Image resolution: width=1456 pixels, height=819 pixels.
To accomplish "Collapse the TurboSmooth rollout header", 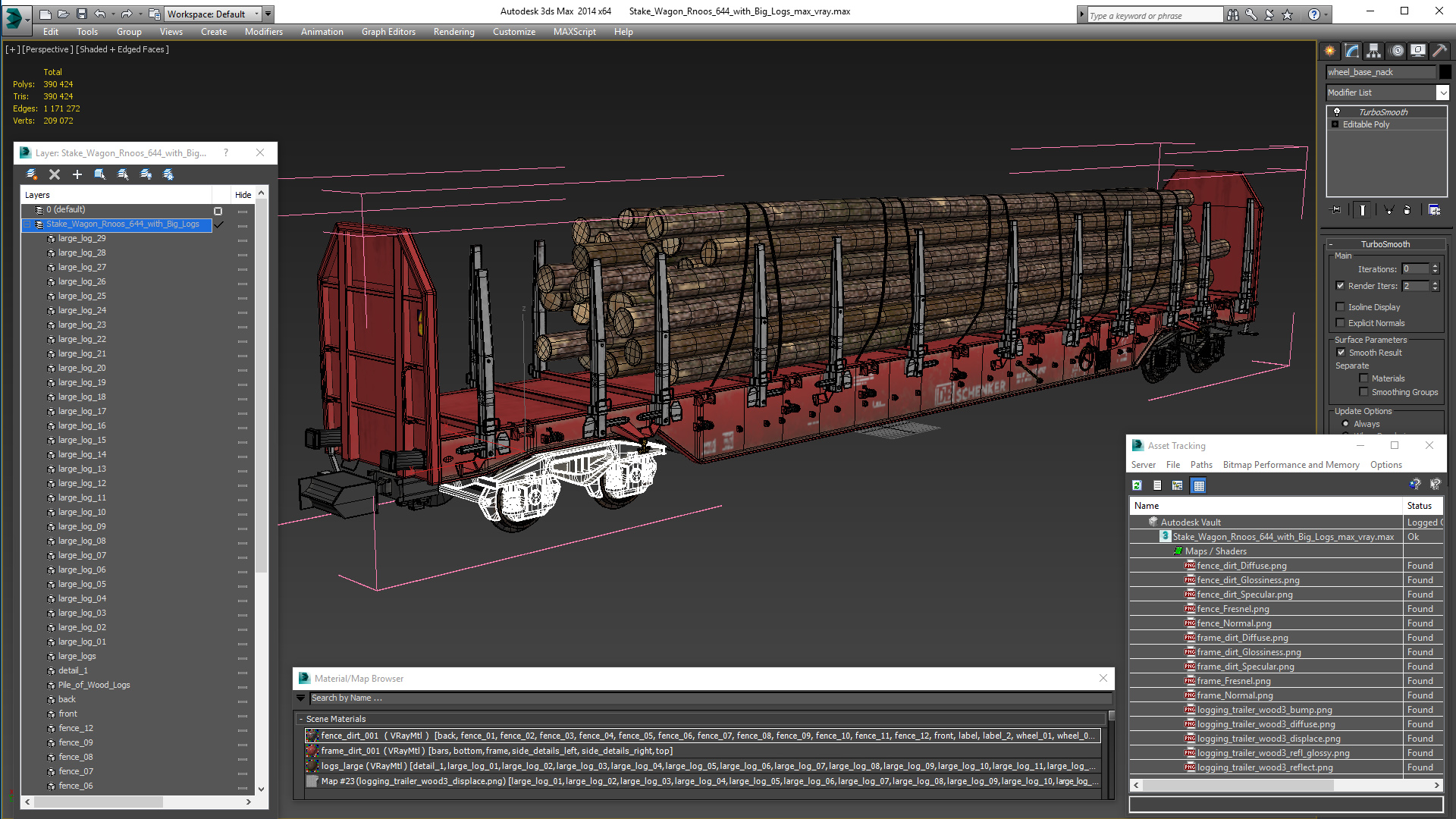I will (1385, 244).
